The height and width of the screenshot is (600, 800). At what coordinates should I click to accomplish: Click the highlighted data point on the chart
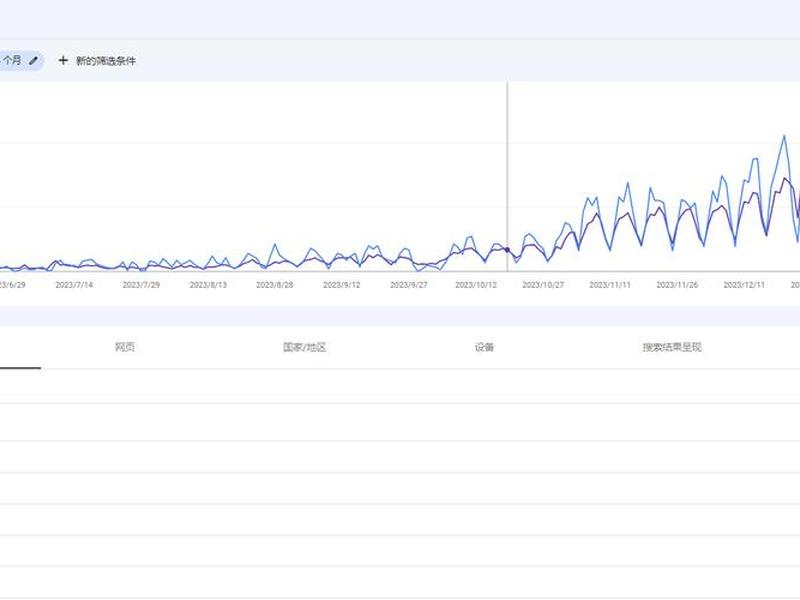coord(507,249)
